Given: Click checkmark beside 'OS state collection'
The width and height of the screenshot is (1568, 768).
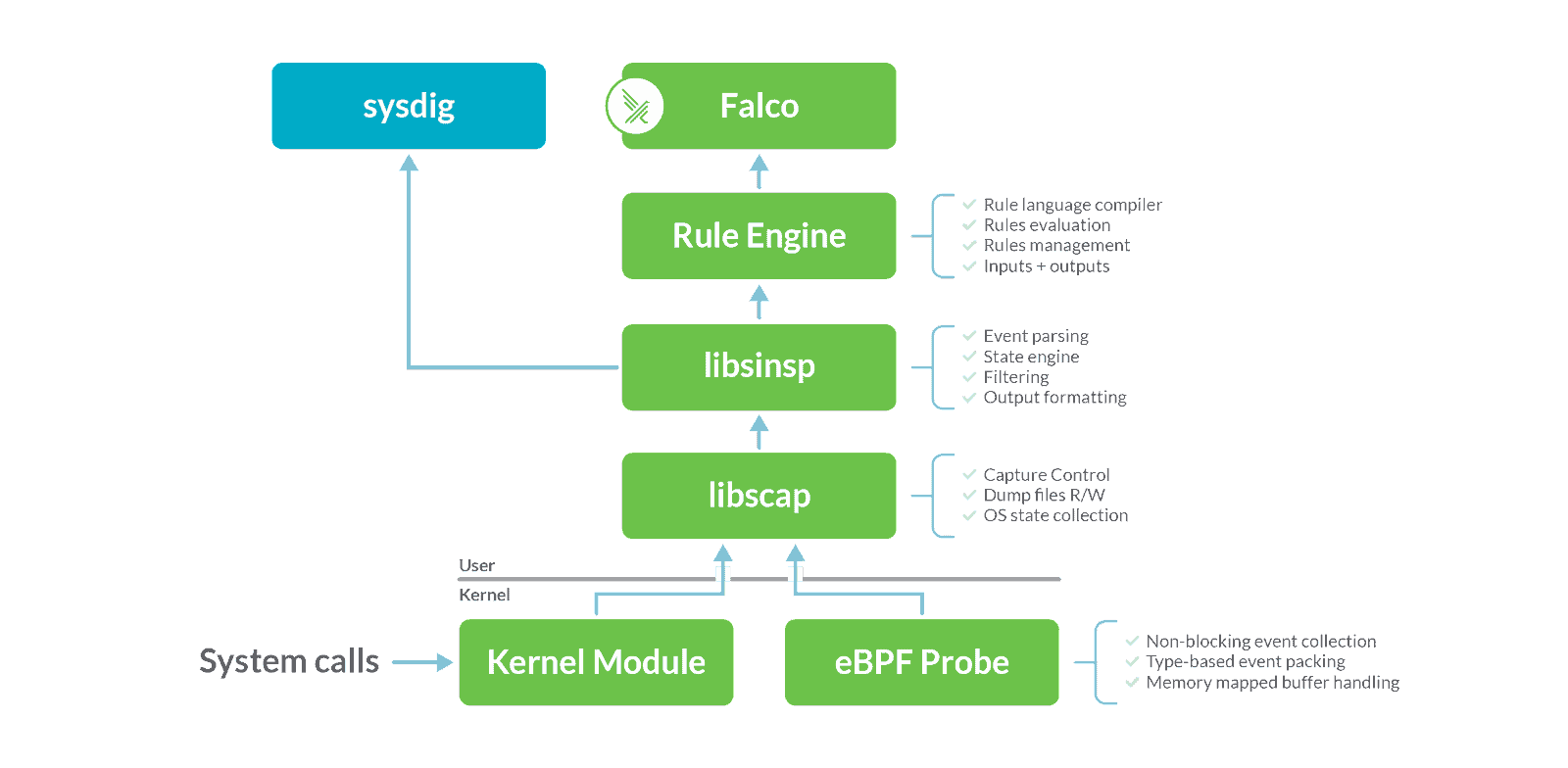Looking at the screenshot, I should (969, 515).
